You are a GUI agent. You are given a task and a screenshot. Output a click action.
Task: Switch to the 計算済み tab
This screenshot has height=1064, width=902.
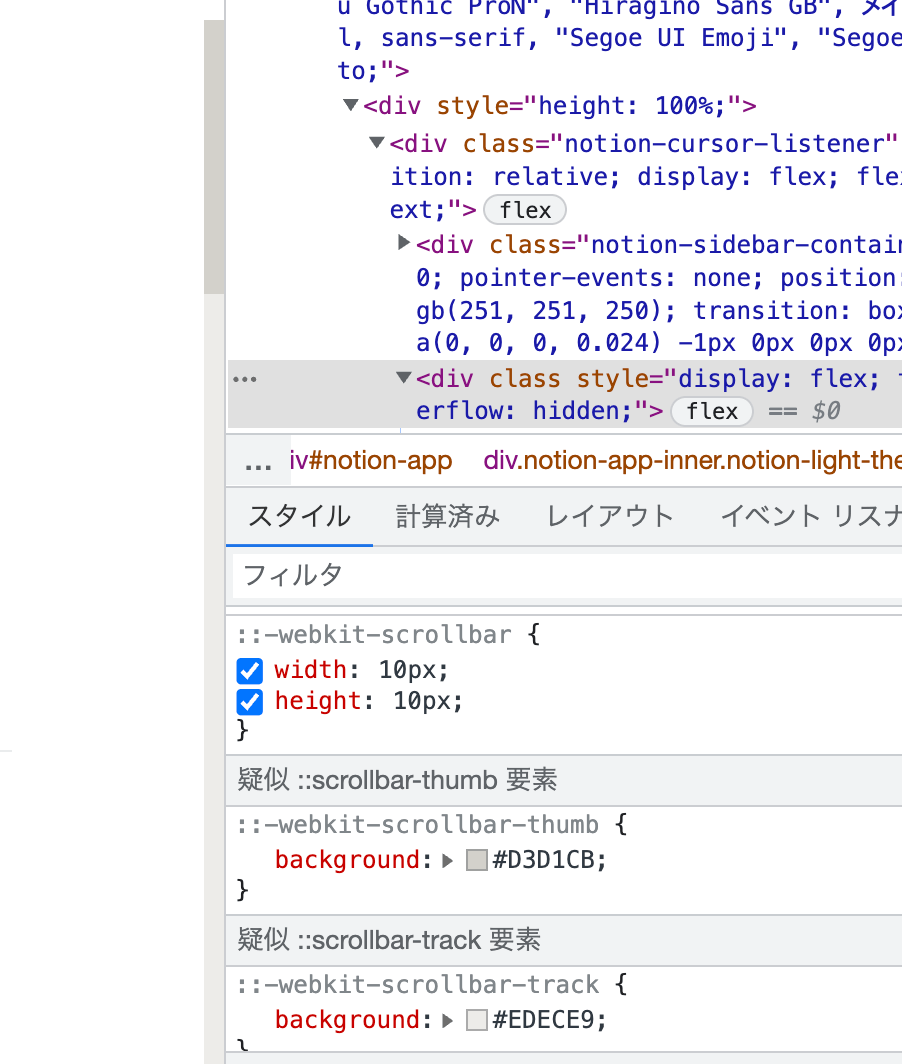[447, 516]
